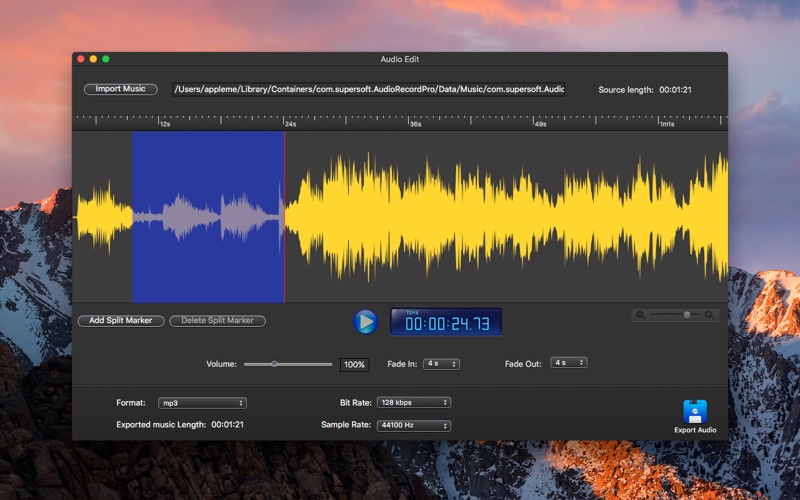The width and height of the screenshot is (800, 500).
Task: Click the music file path field
Action: pyautogui.click(x=369, y=89)
